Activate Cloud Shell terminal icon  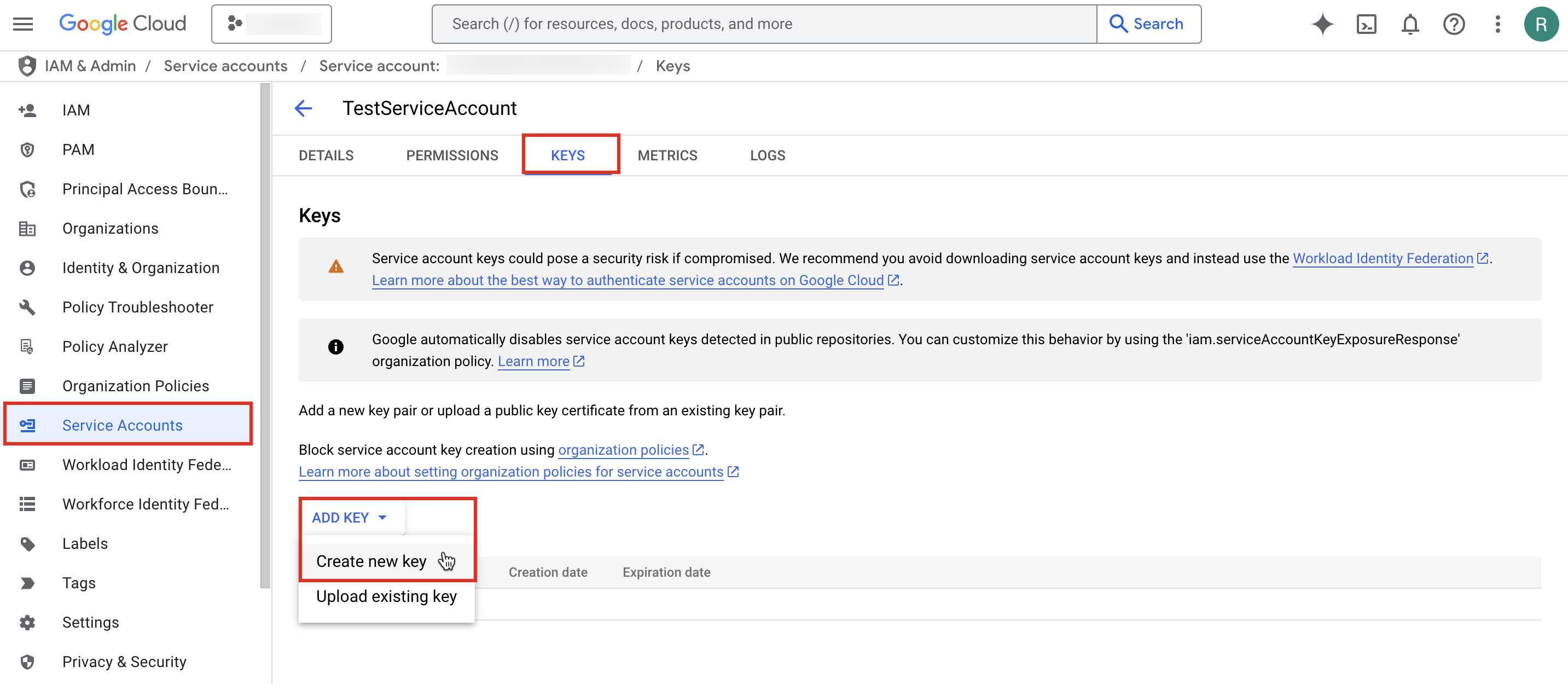(1367, 24)
